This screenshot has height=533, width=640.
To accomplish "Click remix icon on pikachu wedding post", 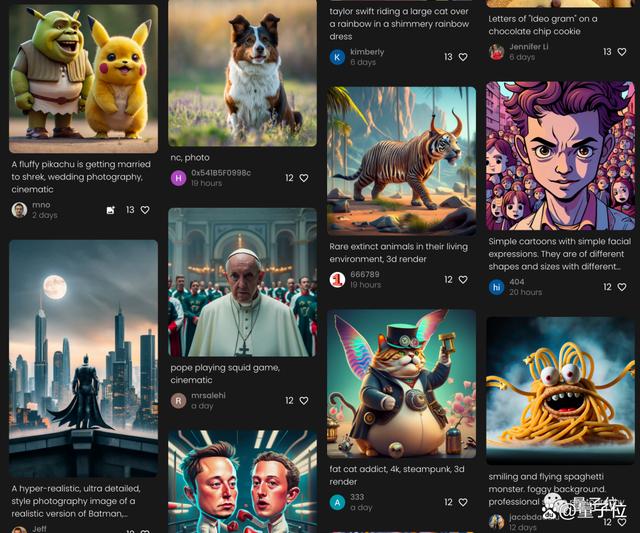I will [x=111, y=210].
